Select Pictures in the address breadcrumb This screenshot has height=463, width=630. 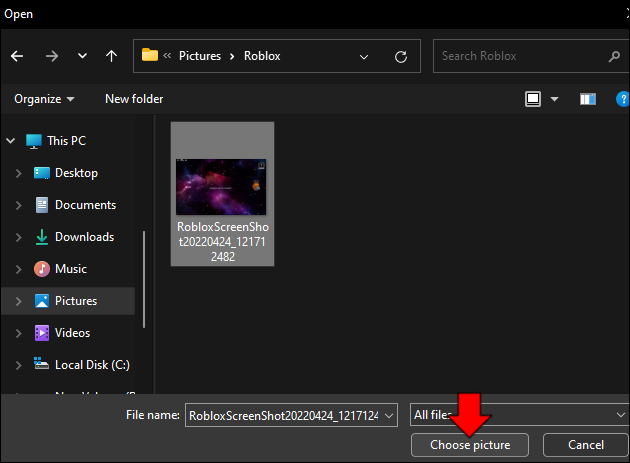pos(200,56)
